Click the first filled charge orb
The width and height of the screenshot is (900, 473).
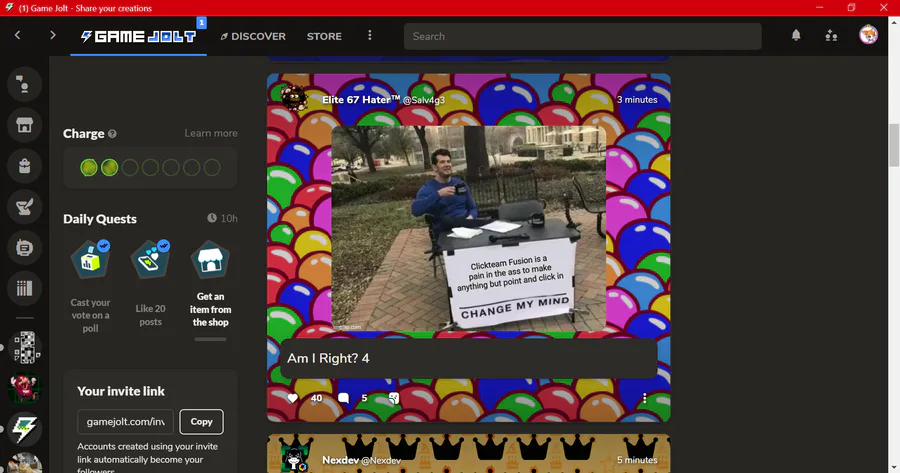coord(88,168)
